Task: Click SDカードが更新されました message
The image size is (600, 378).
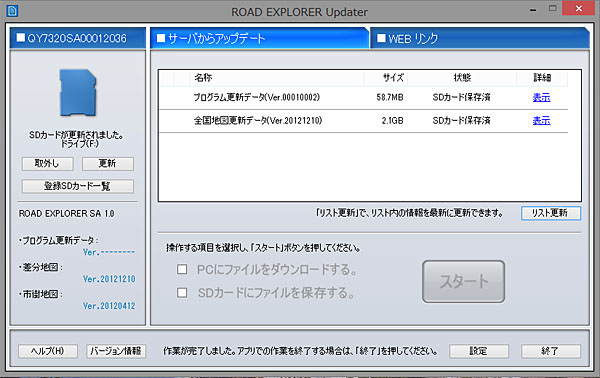Action: [77, 135]
